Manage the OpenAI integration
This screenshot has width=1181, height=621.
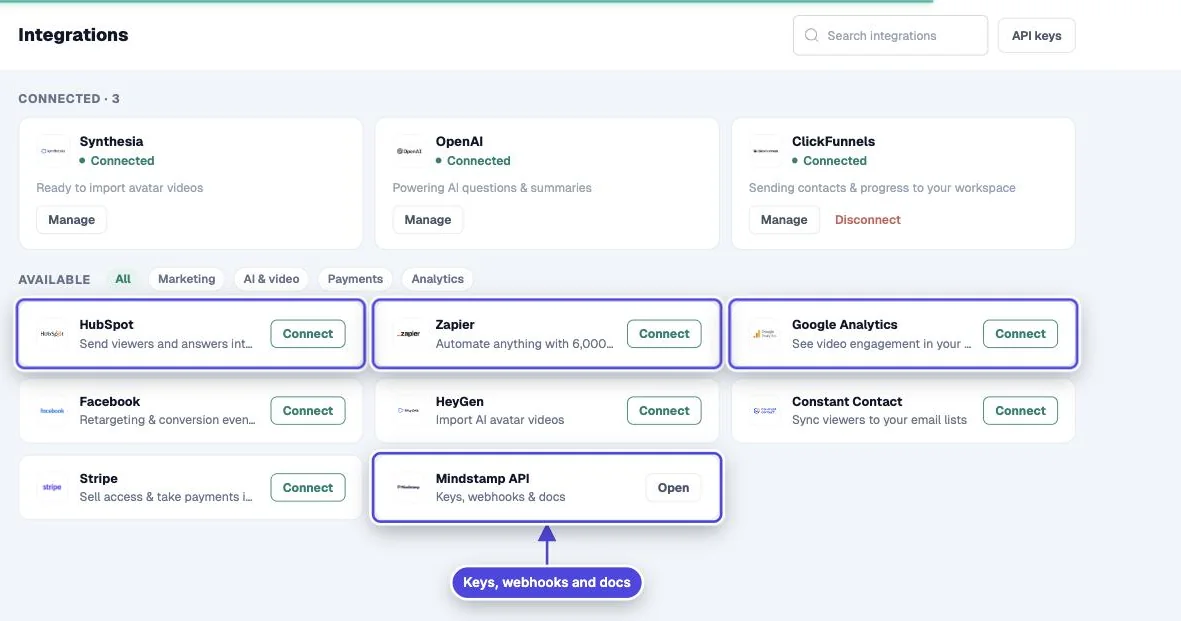[x=428, y=220]
